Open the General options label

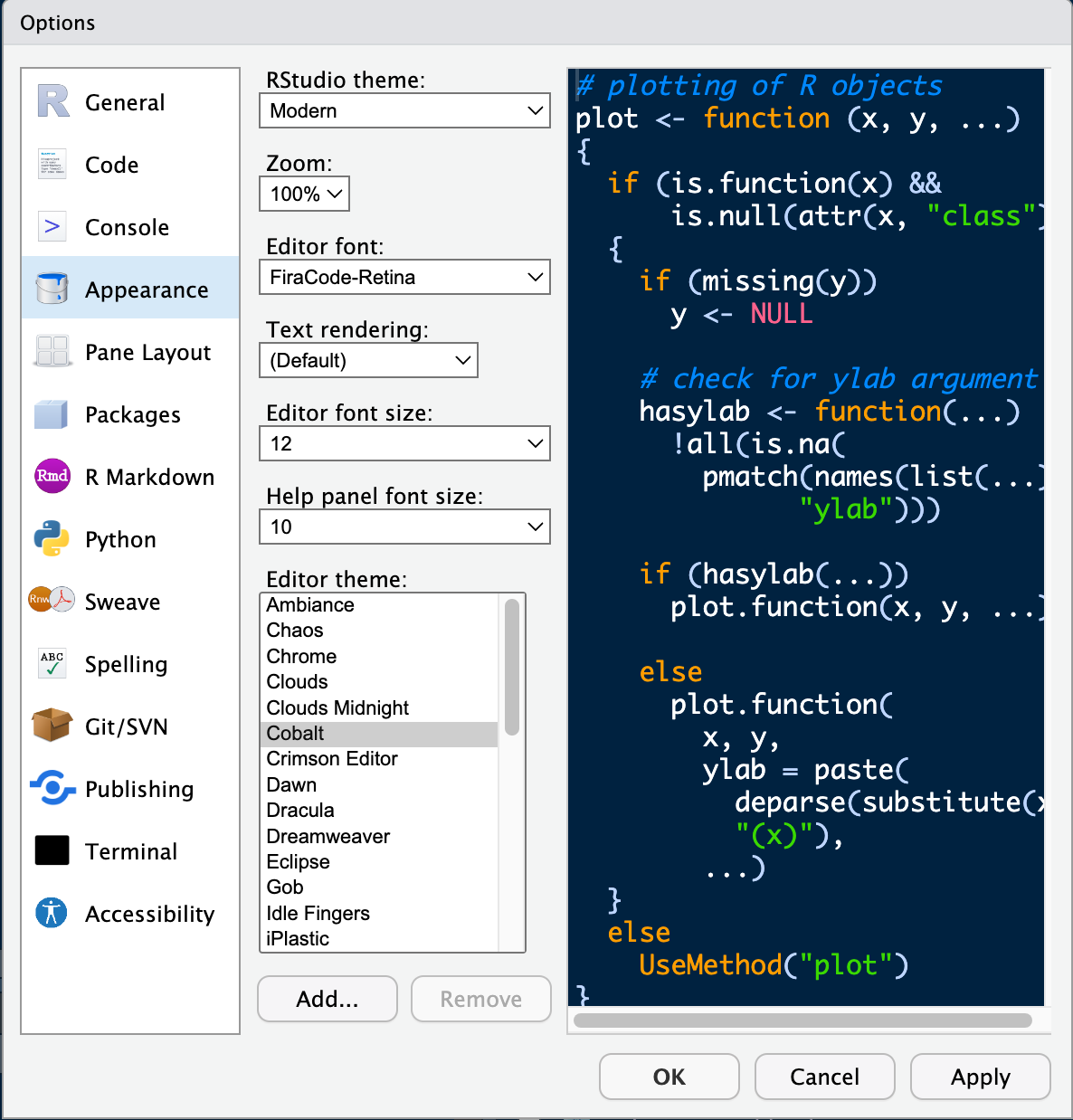(x=125, y=102)
